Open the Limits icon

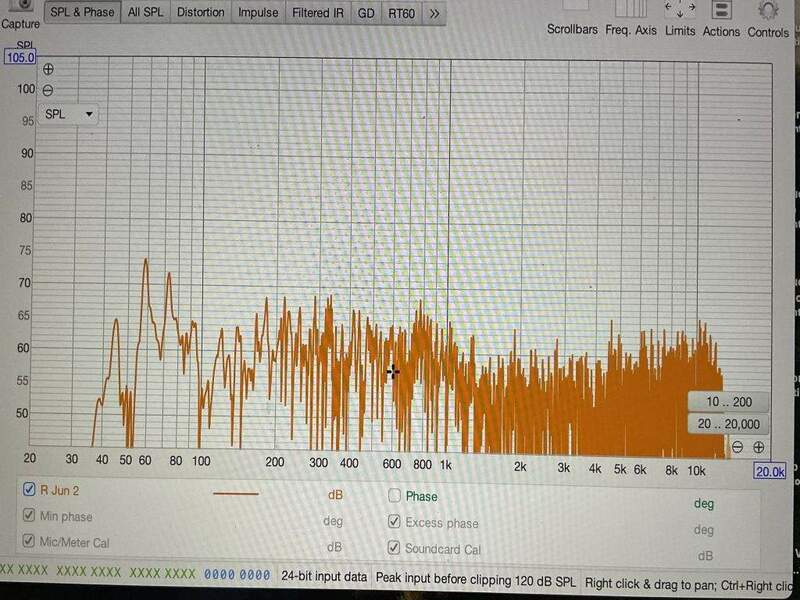tap(680, 9)
